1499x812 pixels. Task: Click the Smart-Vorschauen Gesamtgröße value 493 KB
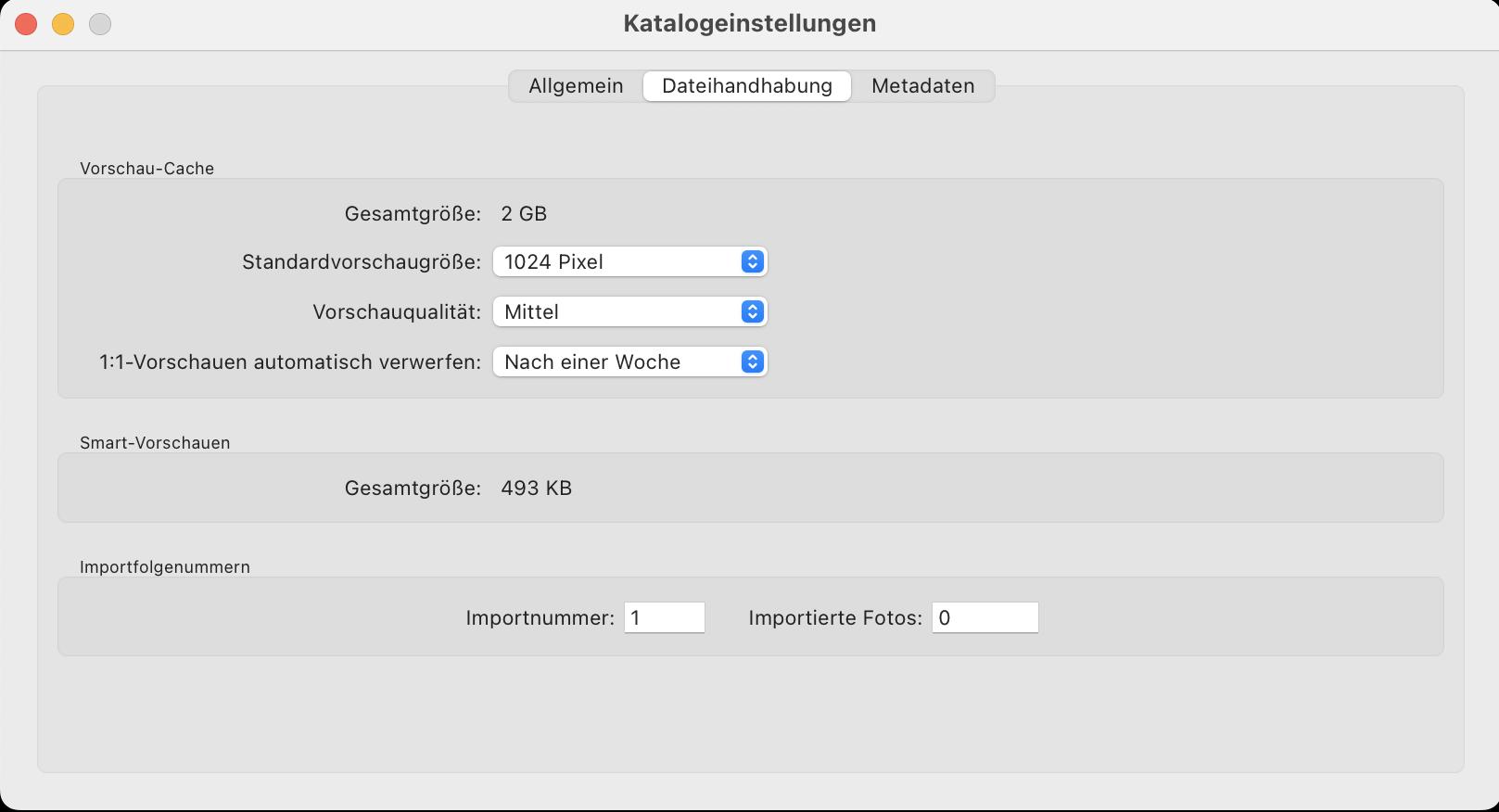[536, 488]
